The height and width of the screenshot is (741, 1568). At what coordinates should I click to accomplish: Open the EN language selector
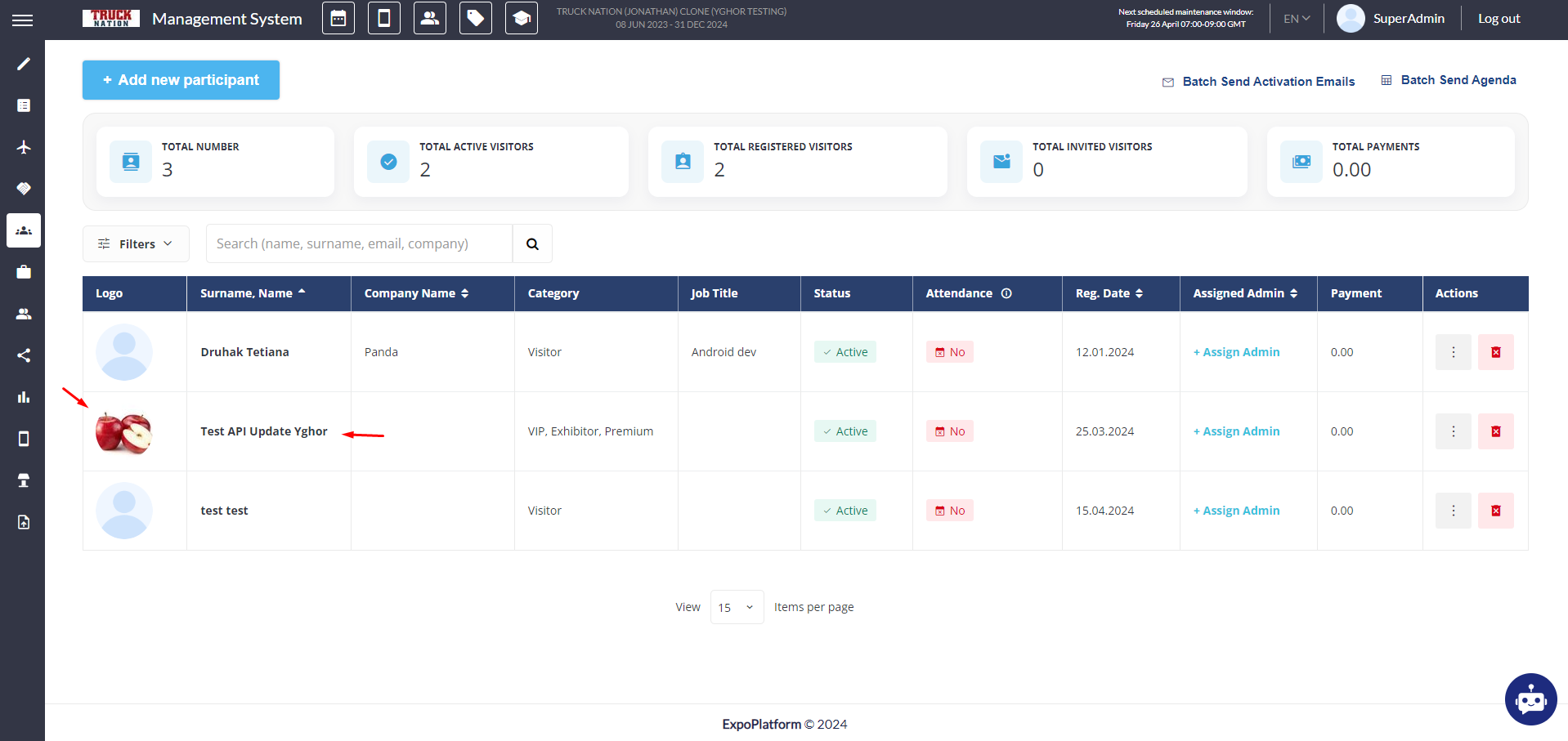click(1296, 19)
